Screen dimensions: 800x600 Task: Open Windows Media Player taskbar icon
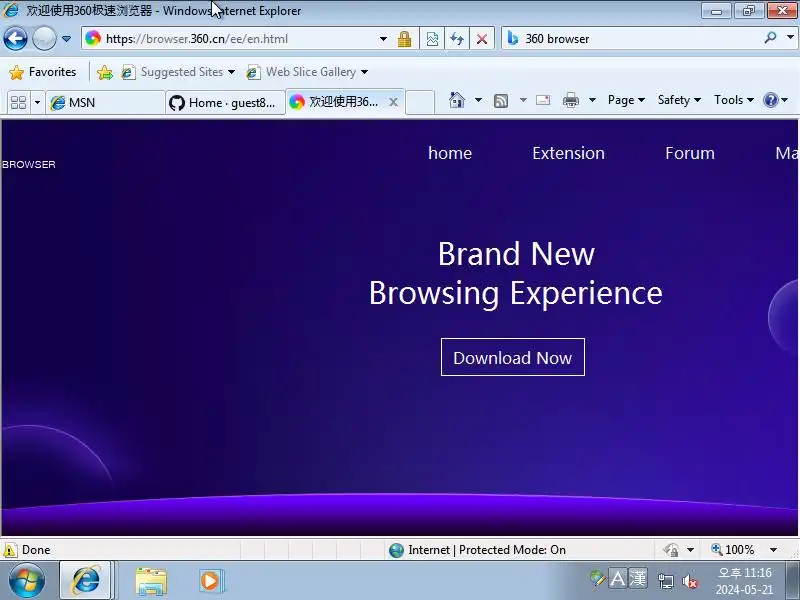click(x=210, y=581)
